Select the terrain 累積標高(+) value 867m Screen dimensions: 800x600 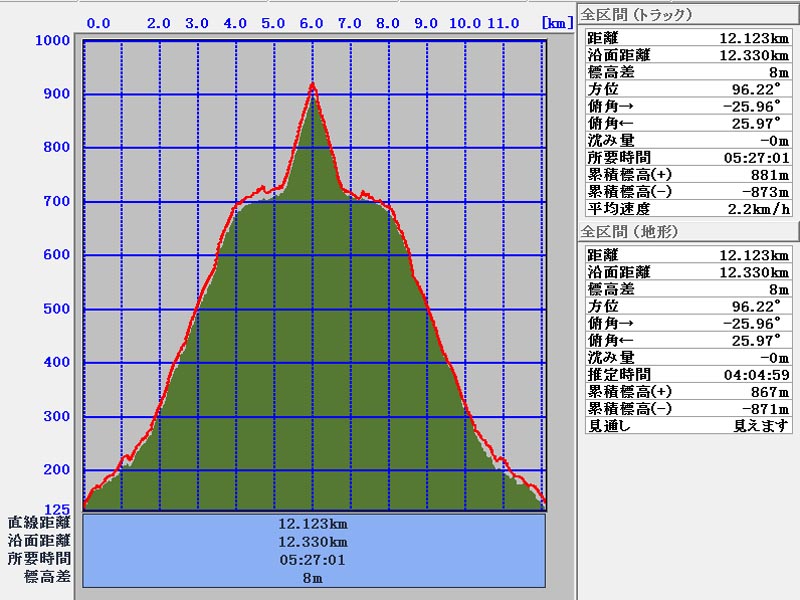pyautogui.click(x=769, y=392)
